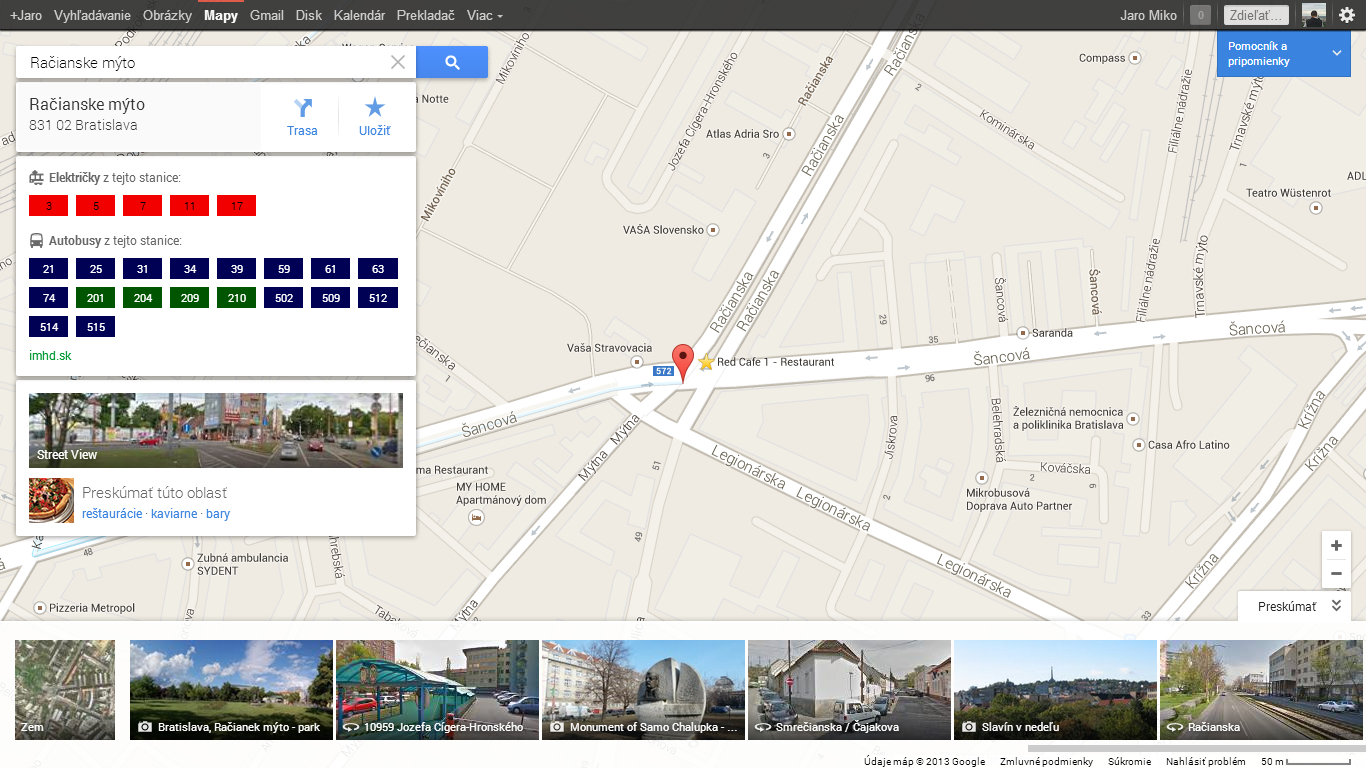Open Kalendár from the top bar
1366x768 pixels.
359,16
